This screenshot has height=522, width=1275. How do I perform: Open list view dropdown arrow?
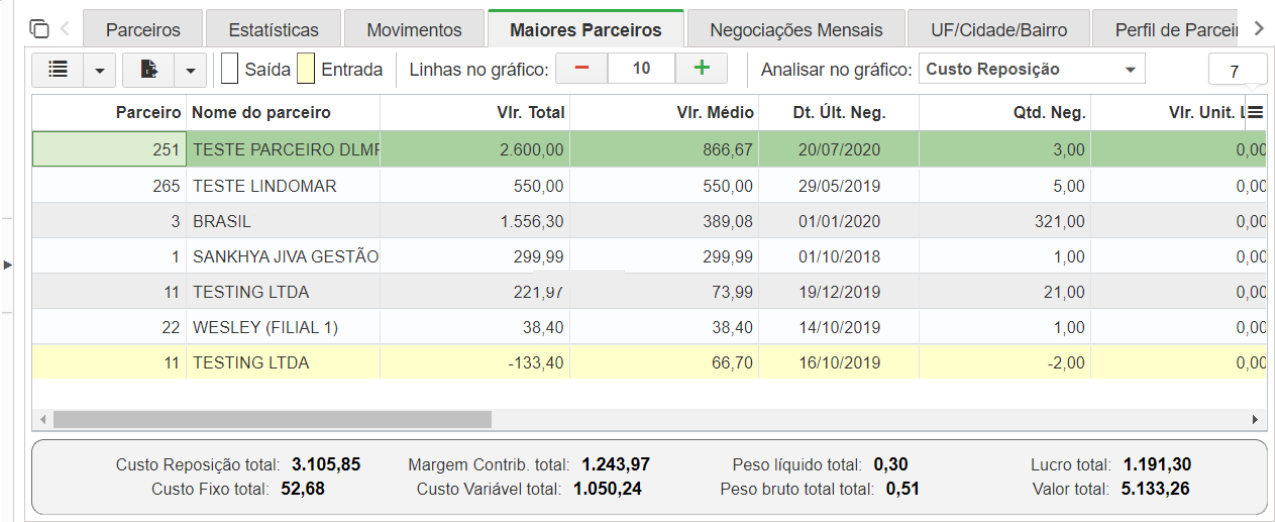[99, 71]
